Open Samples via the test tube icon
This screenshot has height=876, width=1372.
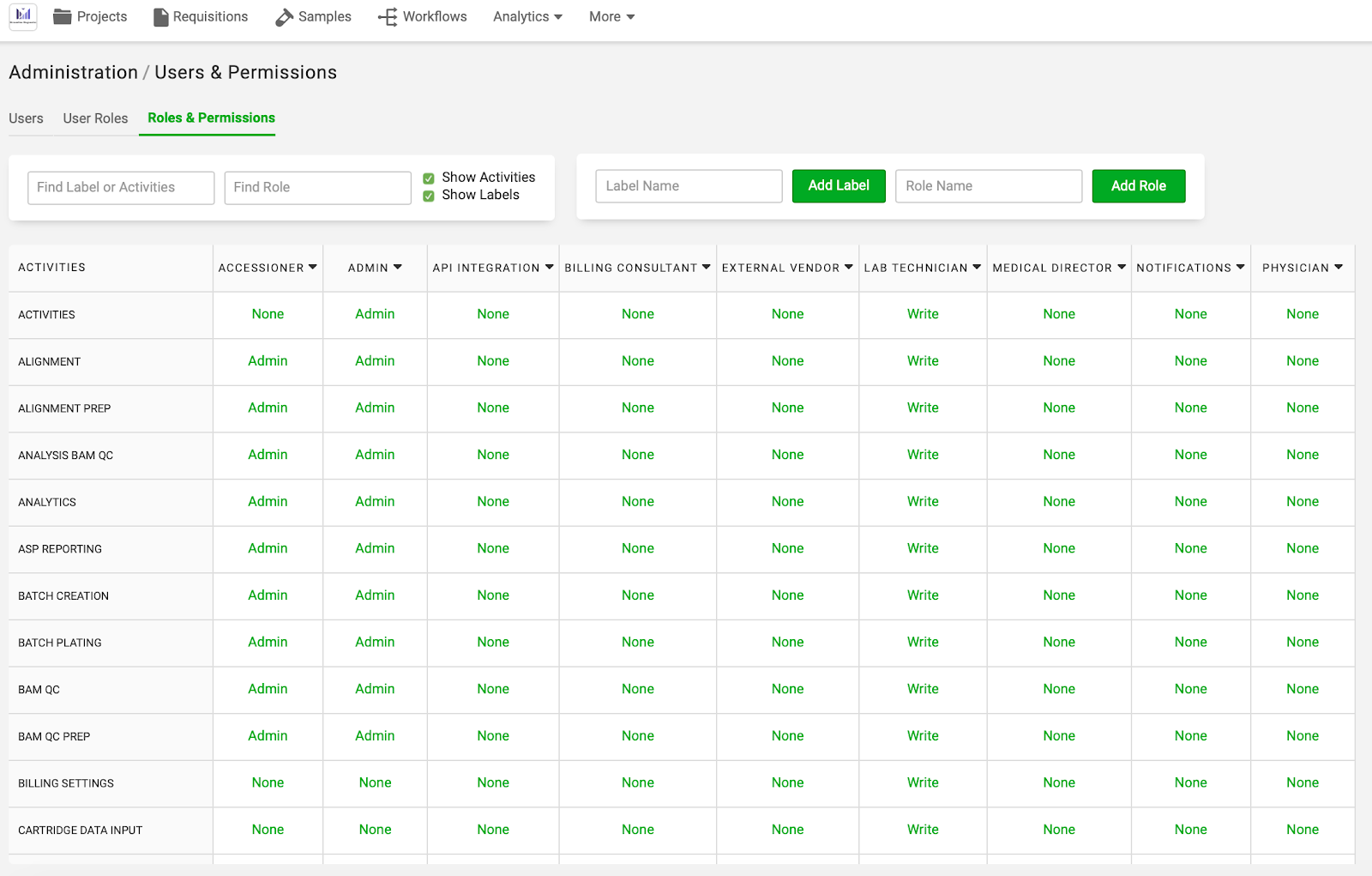tap(283, 16)
